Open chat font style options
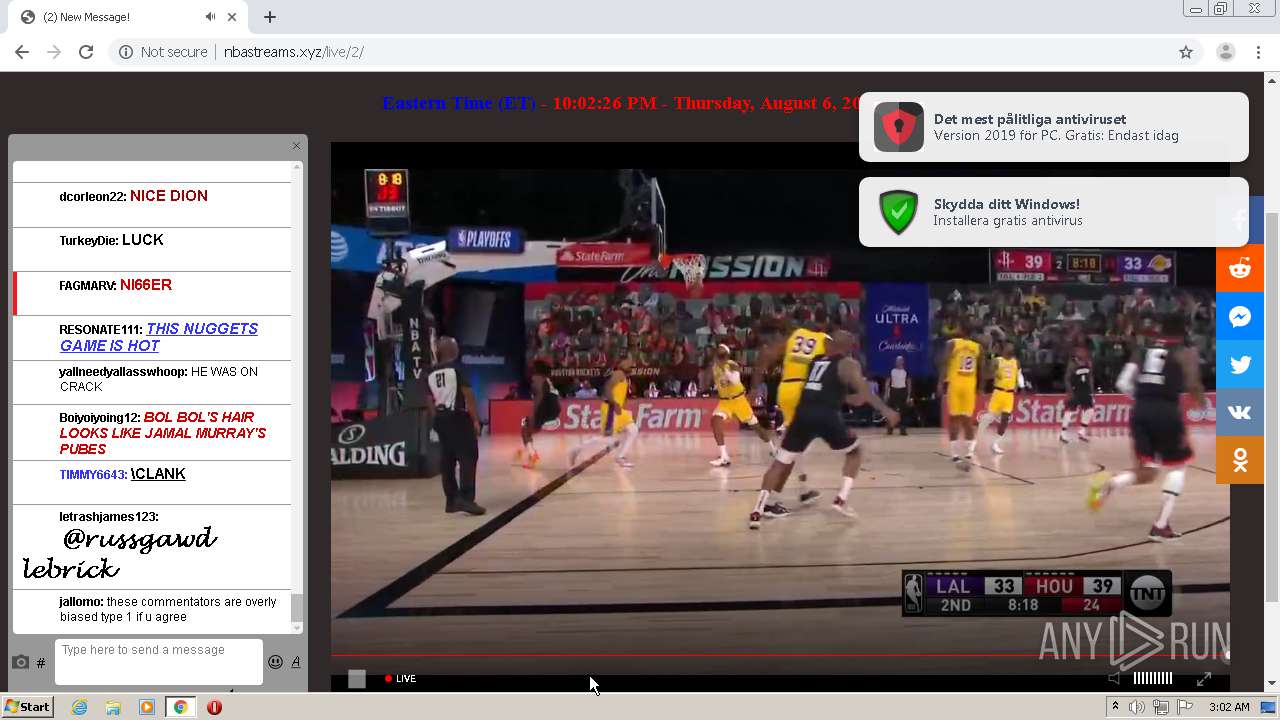This screenshot has height=720, width=1280. click(296, 662)
